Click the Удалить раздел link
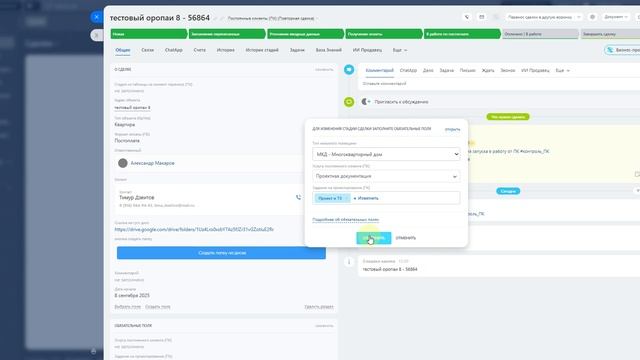This screenshot has width=640, height=360. point(319,307)
